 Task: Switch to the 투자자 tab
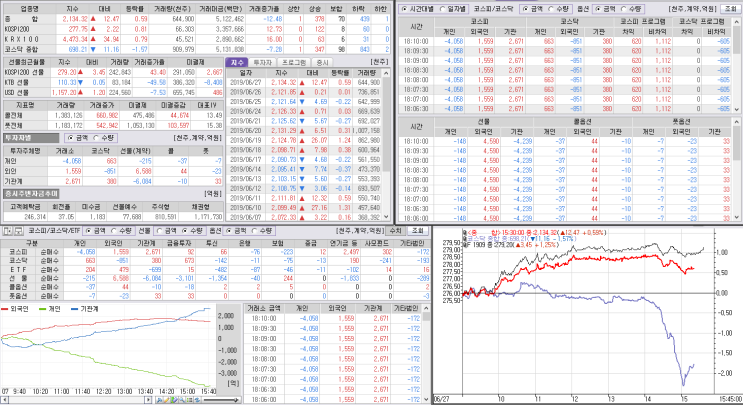(262, 63)
